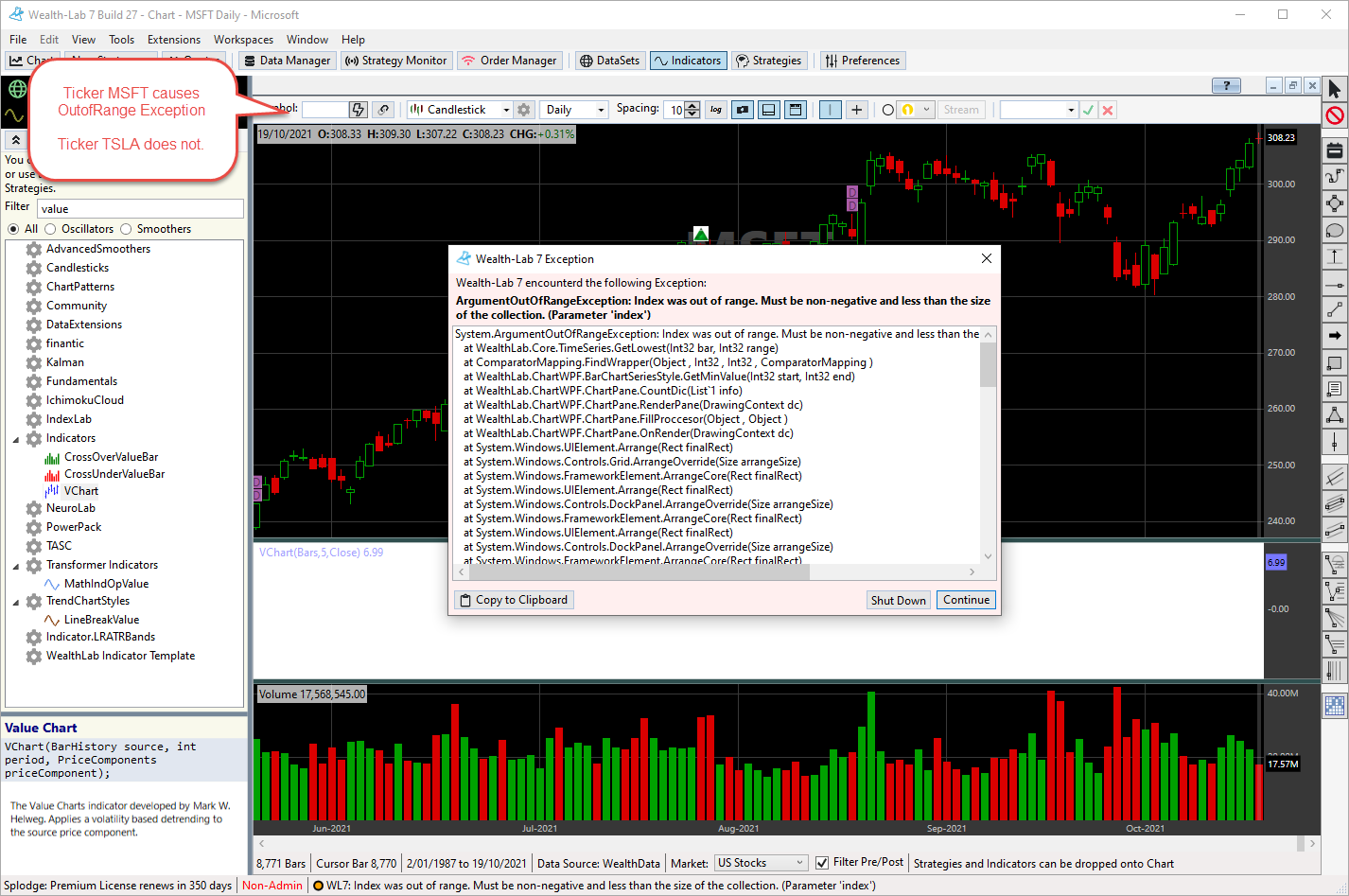
Task: Click the indicator Filter text field
Action: (140, 209)
